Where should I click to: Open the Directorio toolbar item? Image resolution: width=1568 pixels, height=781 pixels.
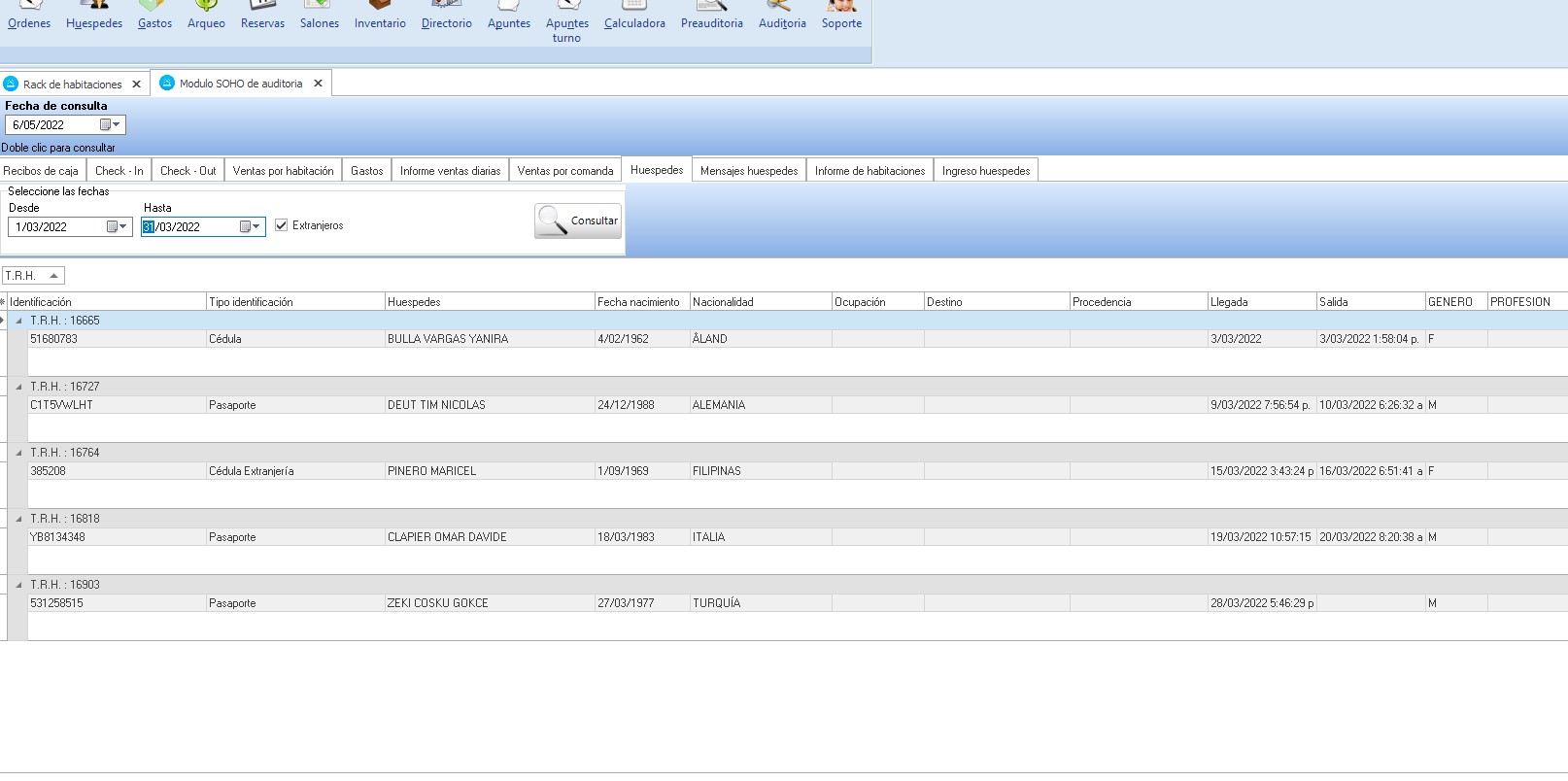pyautogui.click(x=446, y=16)
